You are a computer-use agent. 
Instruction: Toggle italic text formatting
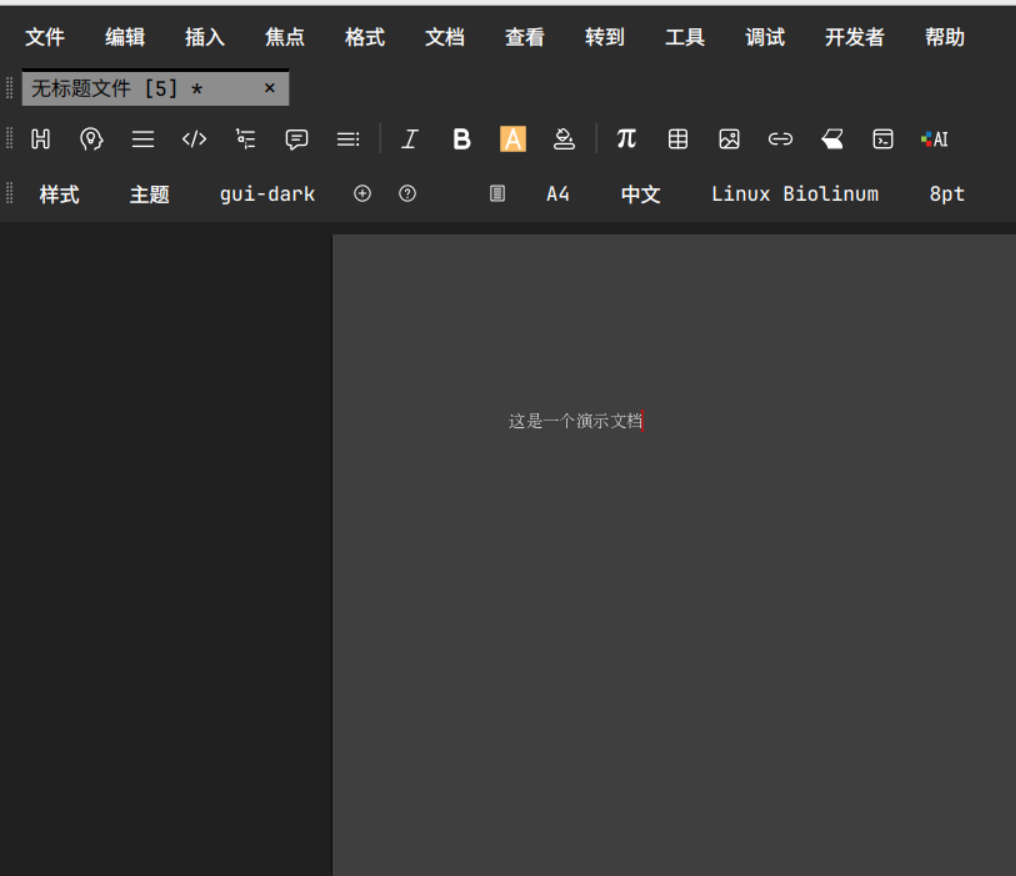pyautogui.click(x=409, y=139)
